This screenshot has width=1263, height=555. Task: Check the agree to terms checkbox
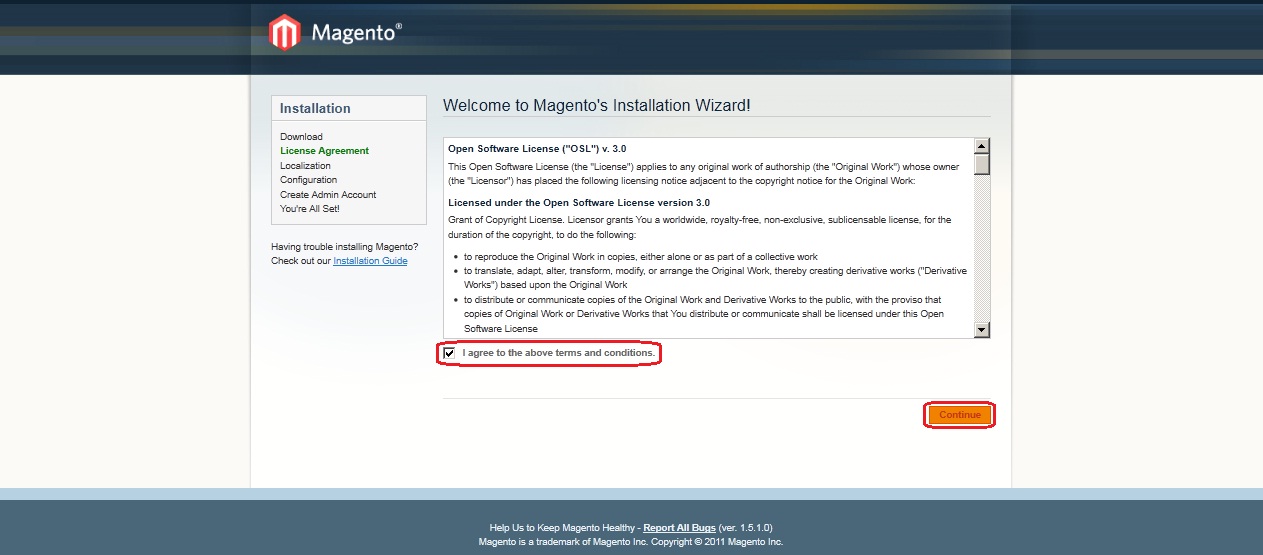tap(450, 353)
